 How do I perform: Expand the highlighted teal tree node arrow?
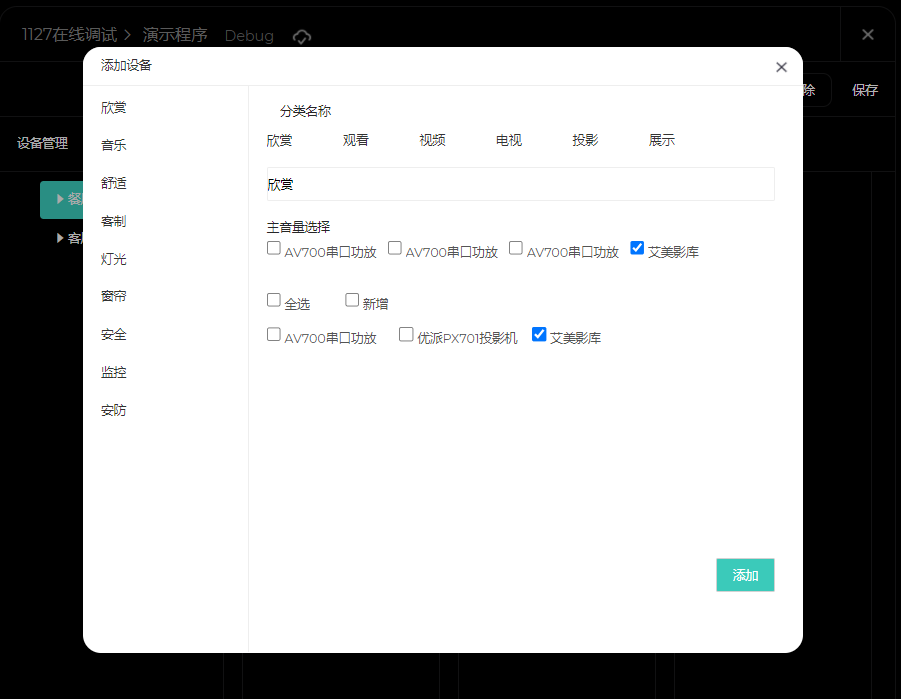click(60, 199)
